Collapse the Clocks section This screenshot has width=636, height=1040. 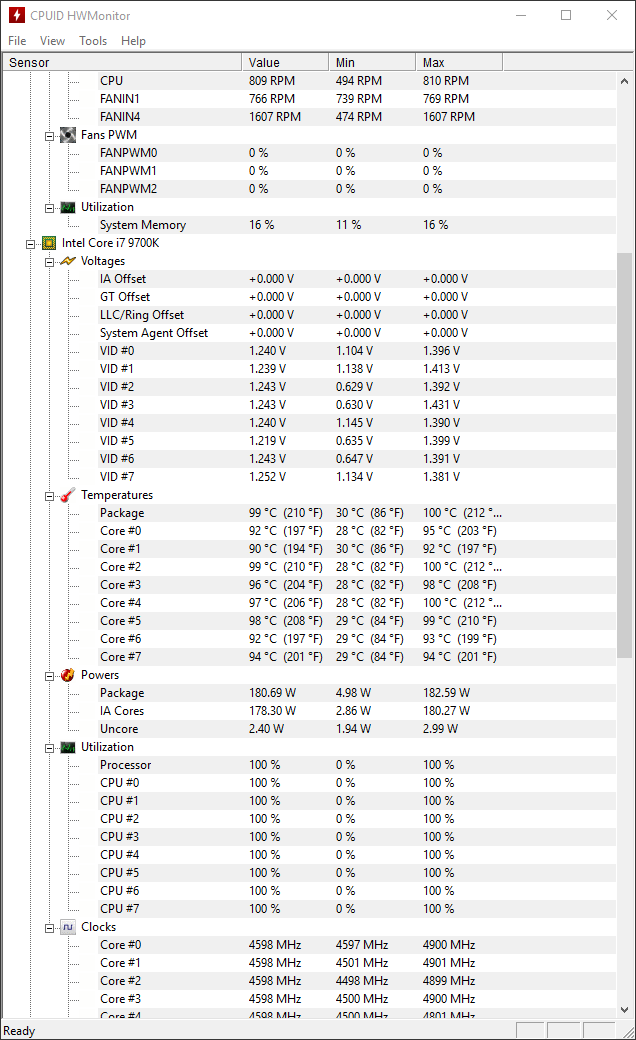[x=49, y=928]
